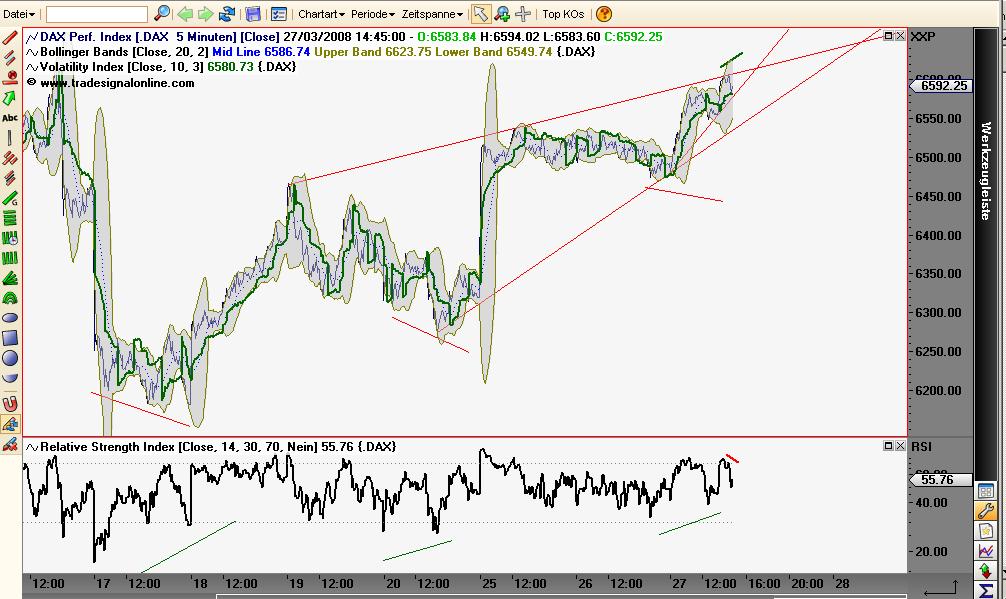Select the green fan lines tool
Viewport: 1006px width, 599px height.
pos(10,278)
